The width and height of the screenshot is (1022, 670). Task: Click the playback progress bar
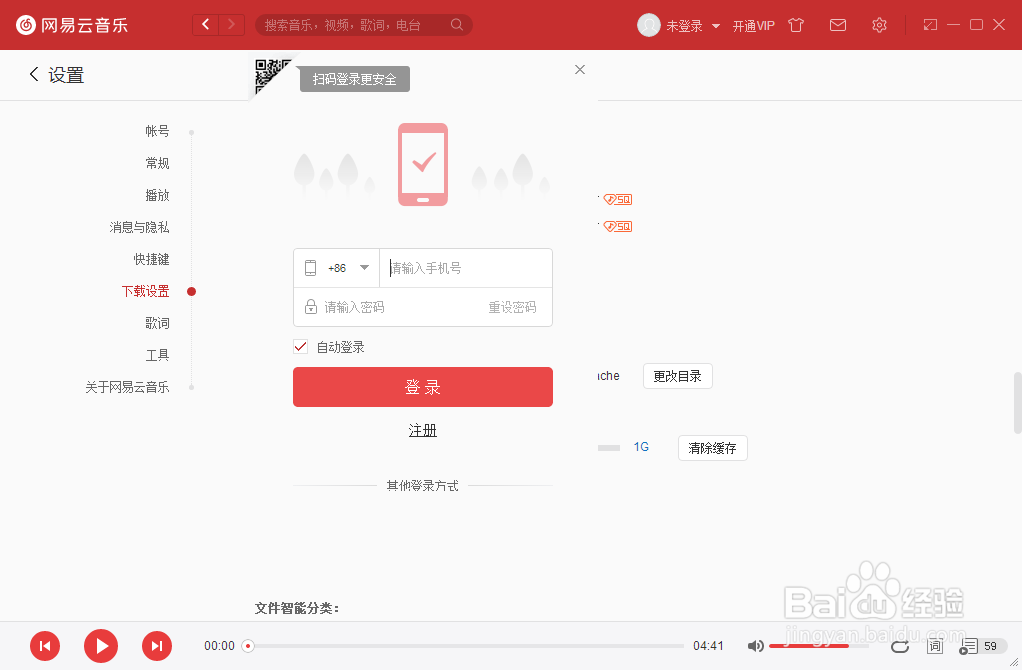tap(465, 646)
